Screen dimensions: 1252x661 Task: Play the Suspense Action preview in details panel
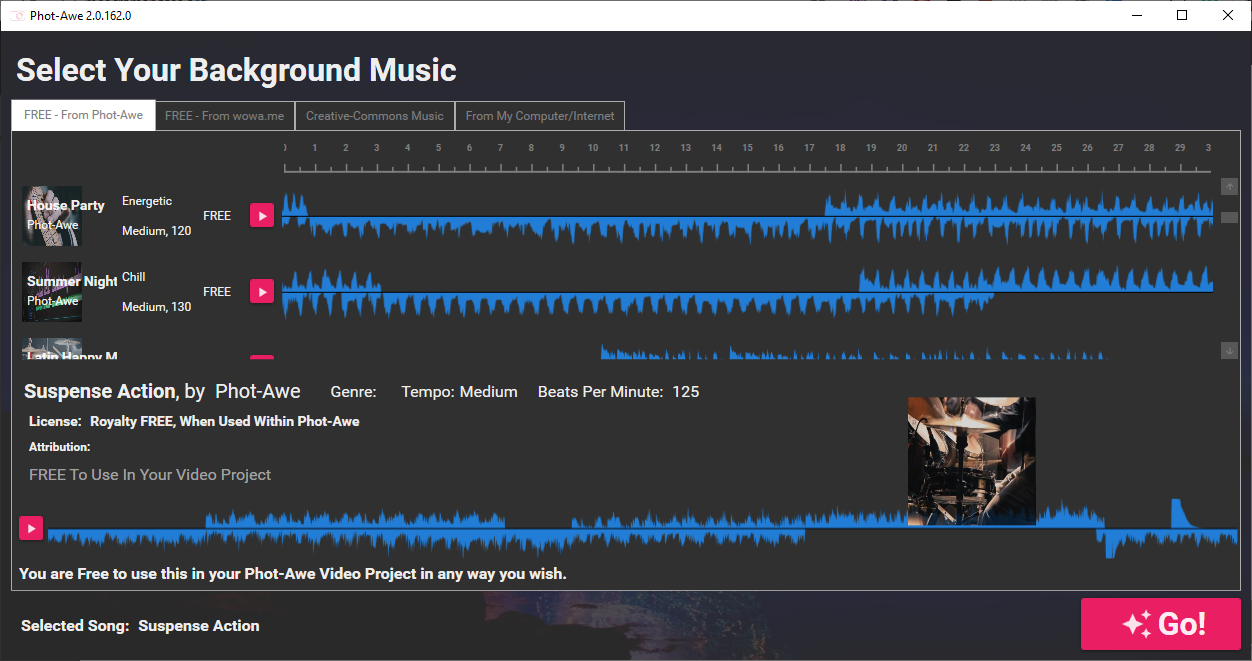pyautogui.click(x=31, y=528)
